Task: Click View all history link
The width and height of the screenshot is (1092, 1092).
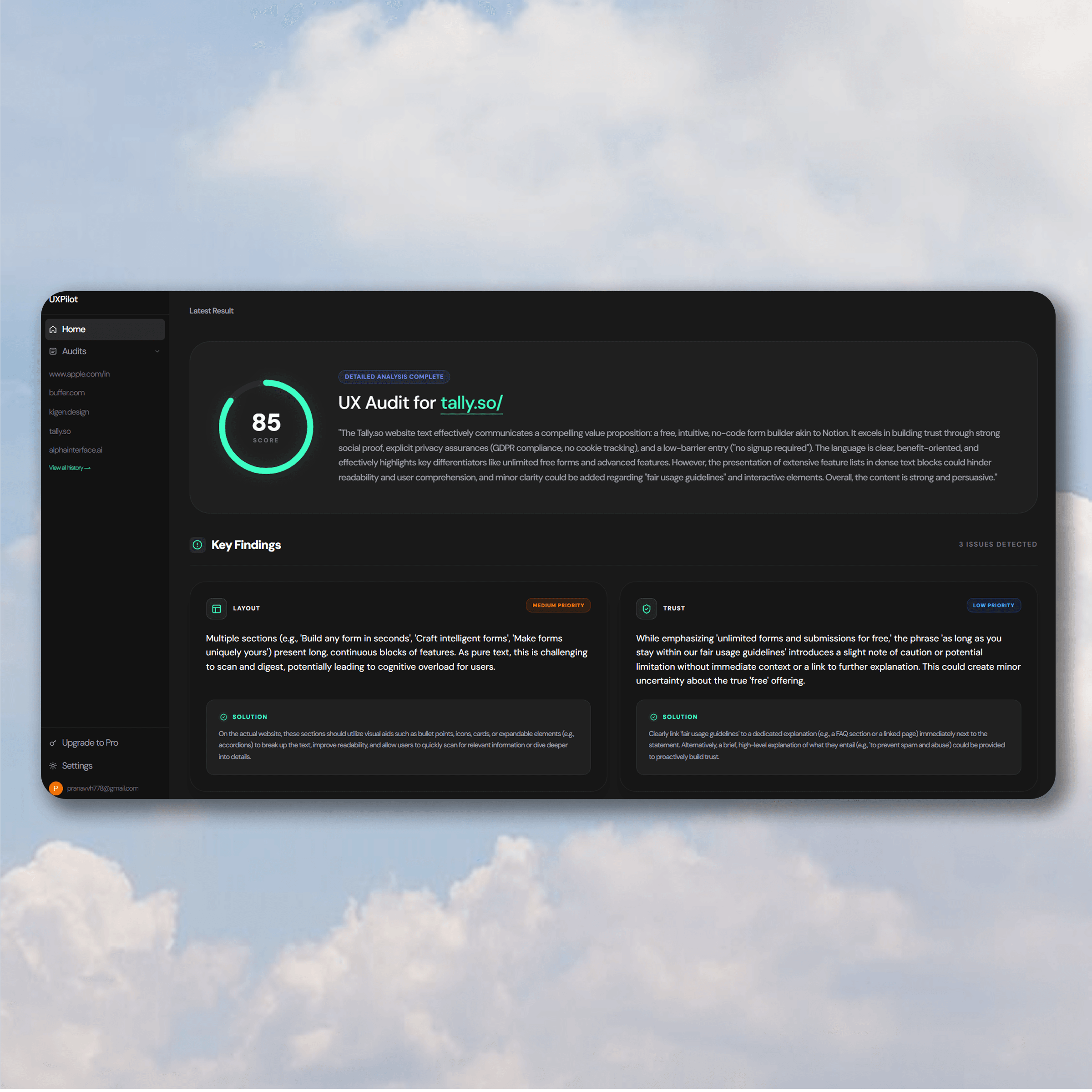Action: (x=70, y=468)
